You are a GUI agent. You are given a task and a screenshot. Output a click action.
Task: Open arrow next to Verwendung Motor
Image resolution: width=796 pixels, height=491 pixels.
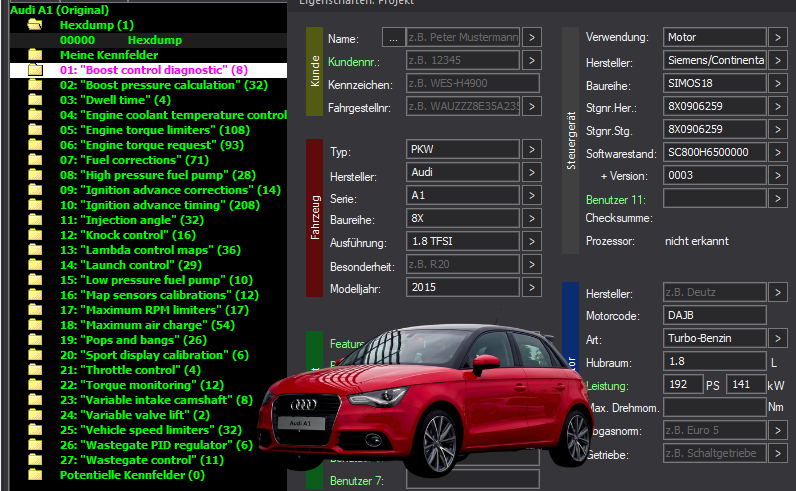[x=778, y=37]
